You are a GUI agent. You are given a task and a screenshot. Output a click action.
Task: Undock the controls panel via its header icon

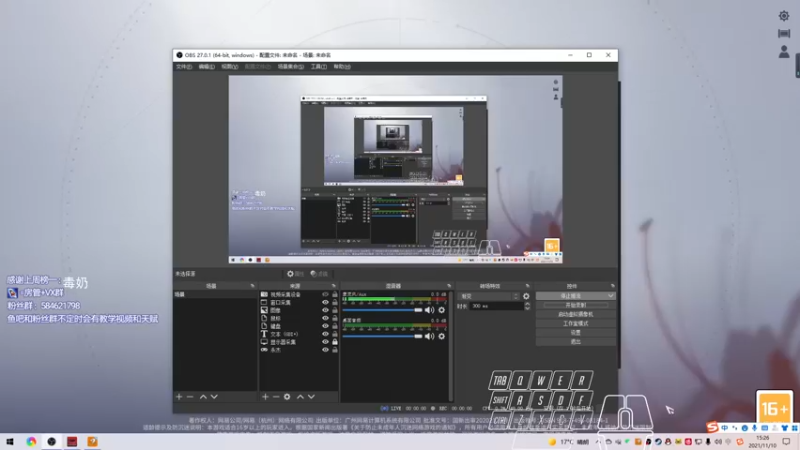click(613, 286)
